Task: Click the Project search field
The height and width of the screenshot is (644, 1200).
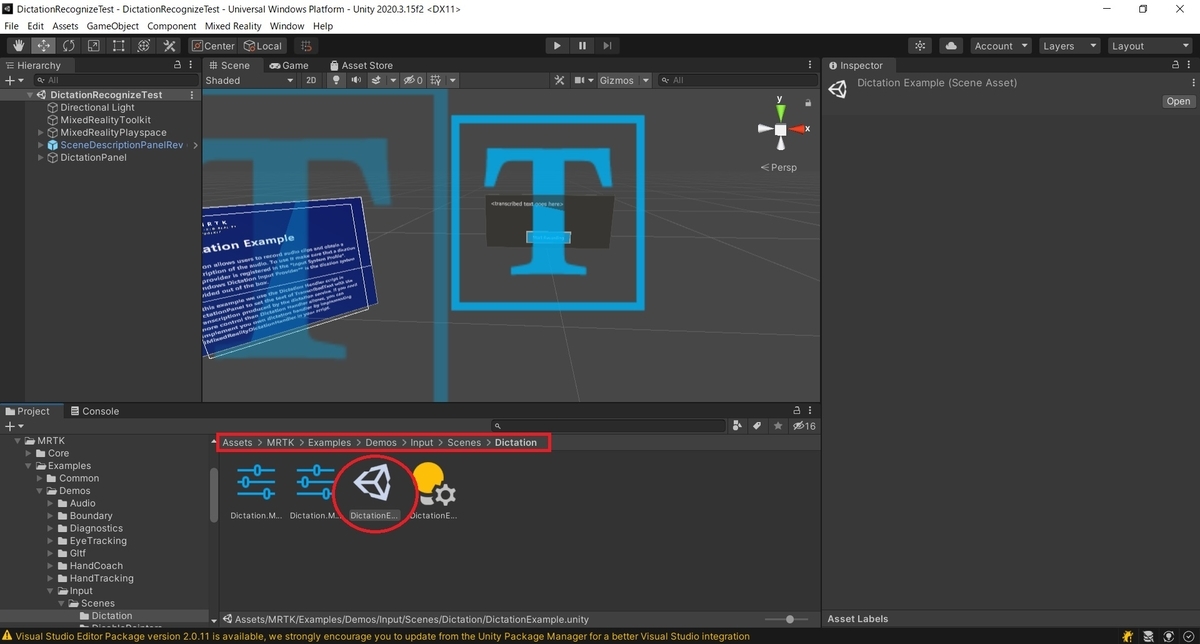Action: pos(610,426)
